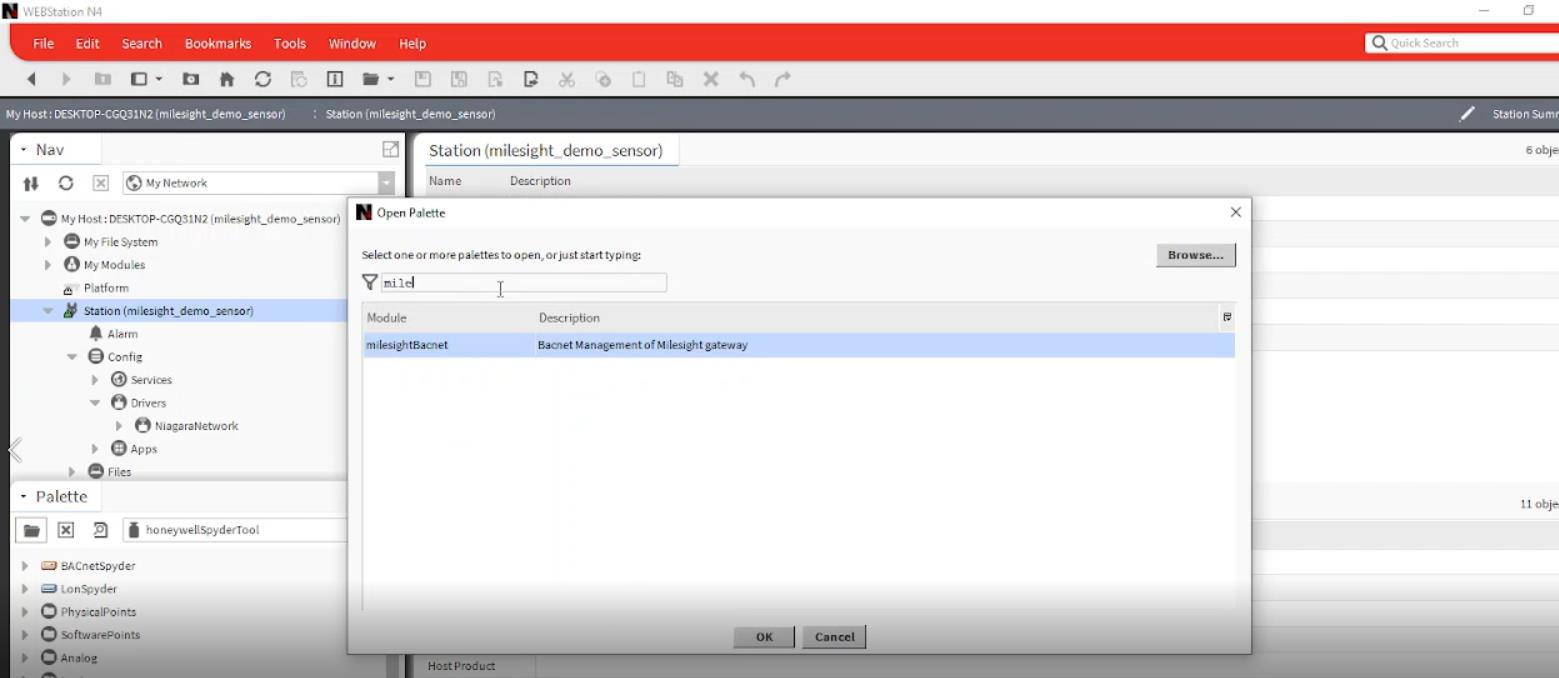
Task: Click the Quick Search field
Action: pos(1462,43)
